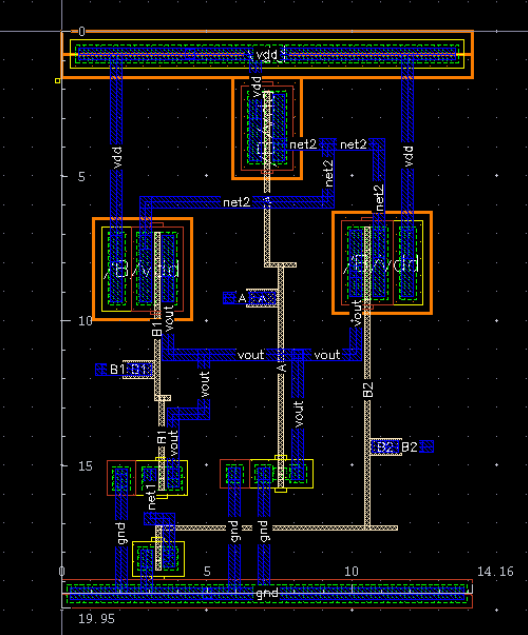Select the B1 pin label on the left stub

click(x=117, y=369)
